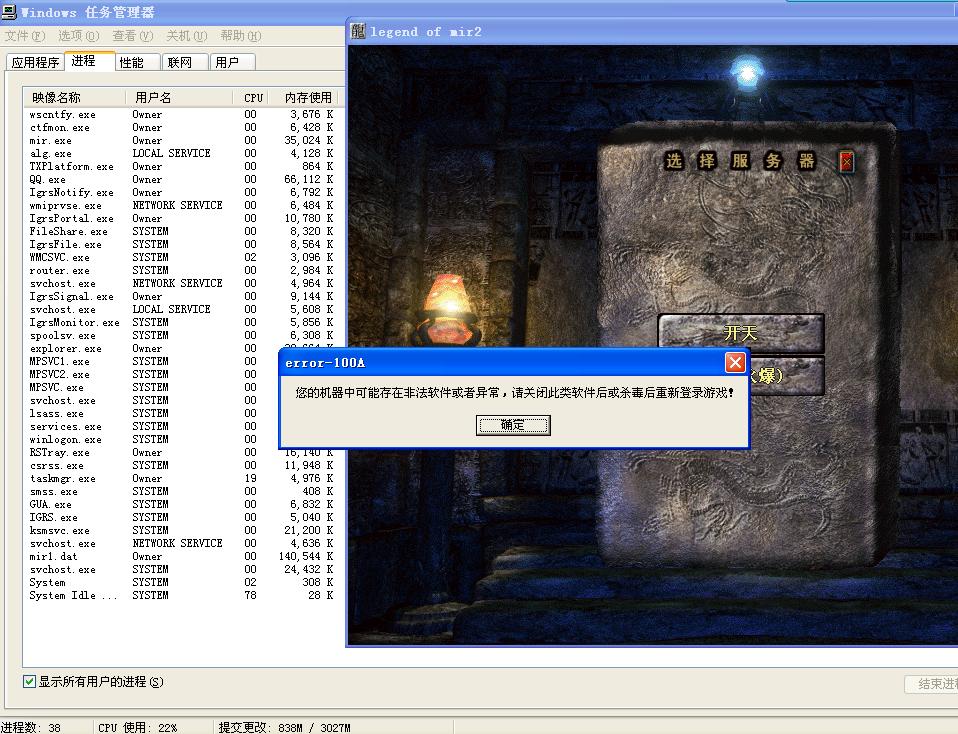Select the ksmsvc.exe process row
The height and width of the screenshot is (734, 958).
[181, 530]
